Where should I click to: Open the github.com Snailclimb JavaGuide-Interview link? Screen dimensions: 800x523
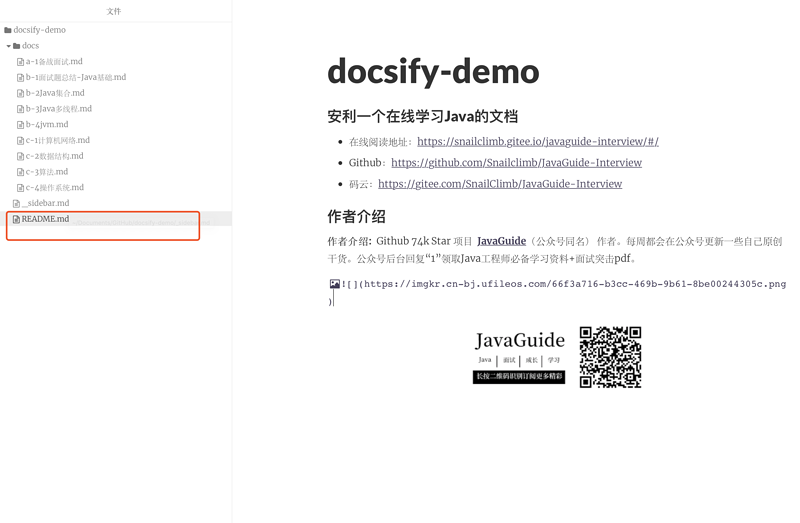tap(516, 163)
